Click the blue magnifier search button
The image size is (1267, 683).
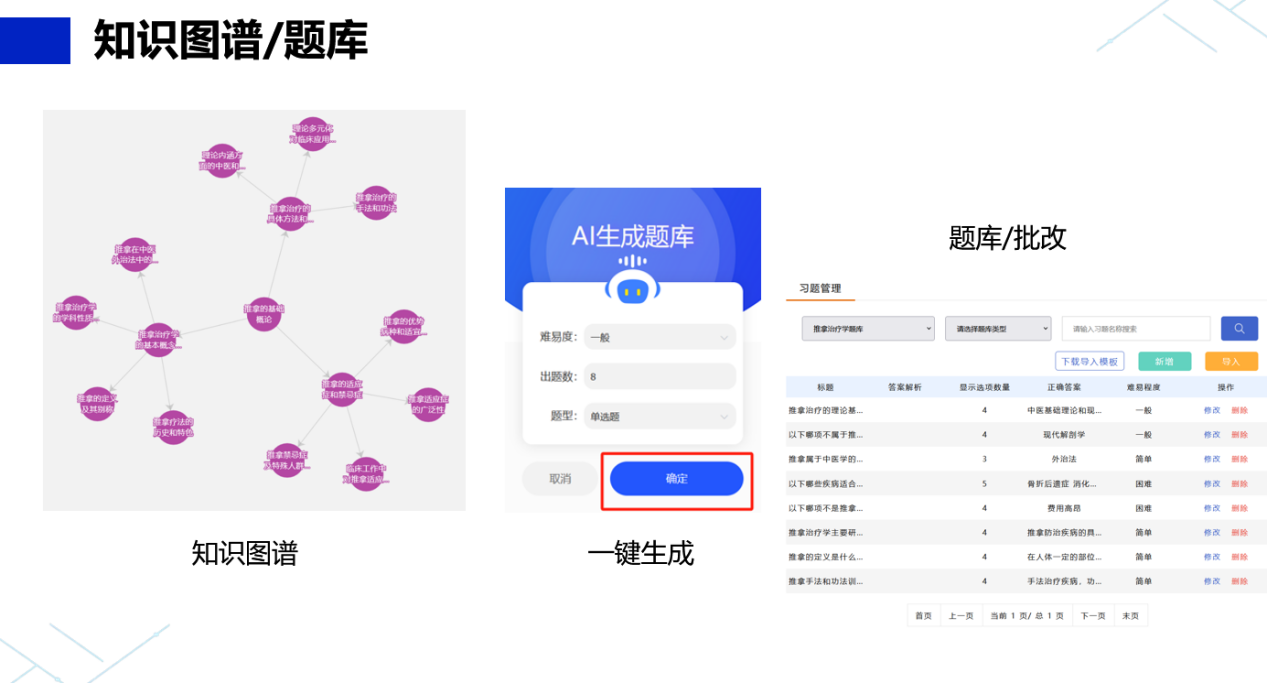click(x=1239, y=328)
